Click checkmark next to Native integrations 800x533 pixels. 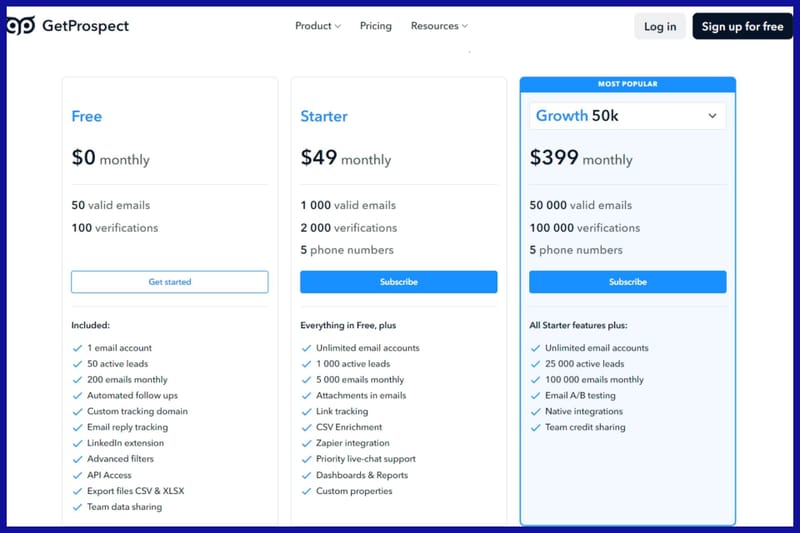click(535, 411)
